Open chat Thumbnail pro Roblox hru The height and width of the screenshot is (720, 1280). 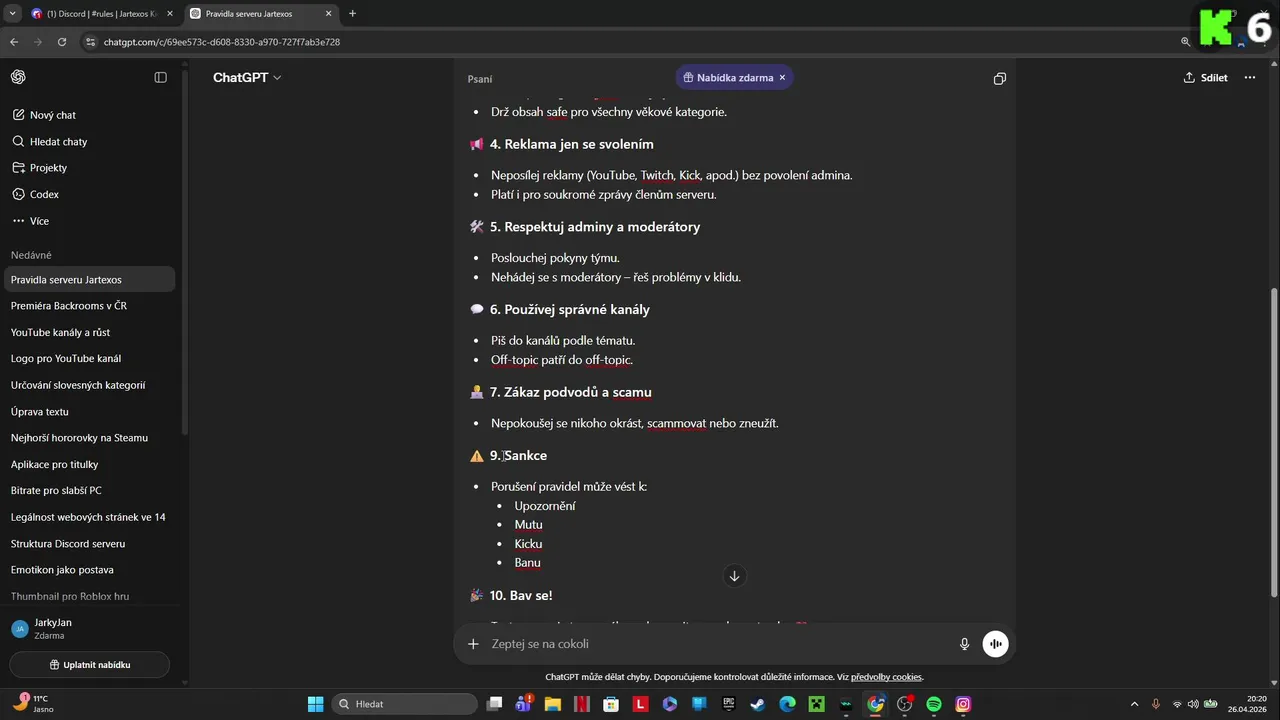click(90, 596)
